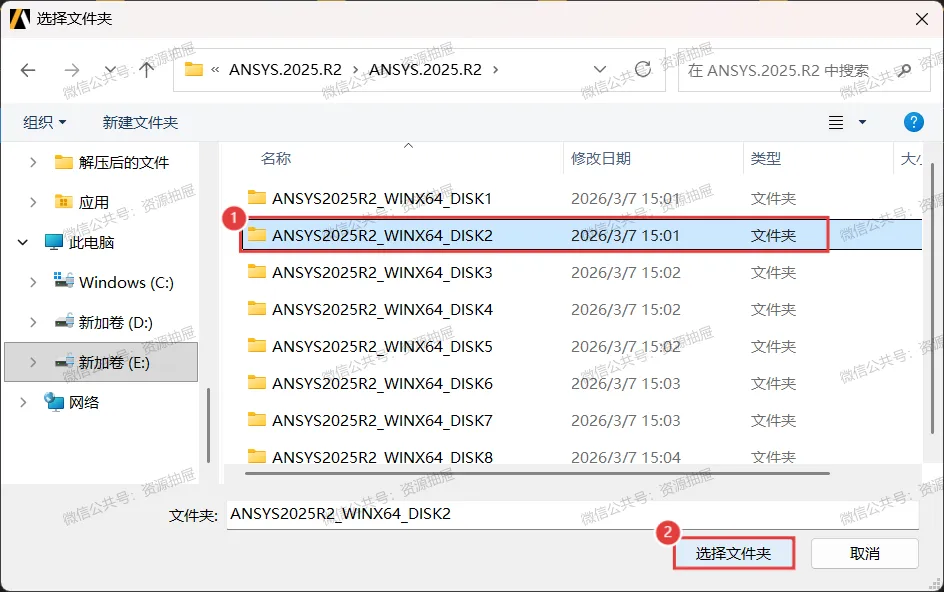Go back with the left arrow
This screenshot has height=592, width=944.
28,70
